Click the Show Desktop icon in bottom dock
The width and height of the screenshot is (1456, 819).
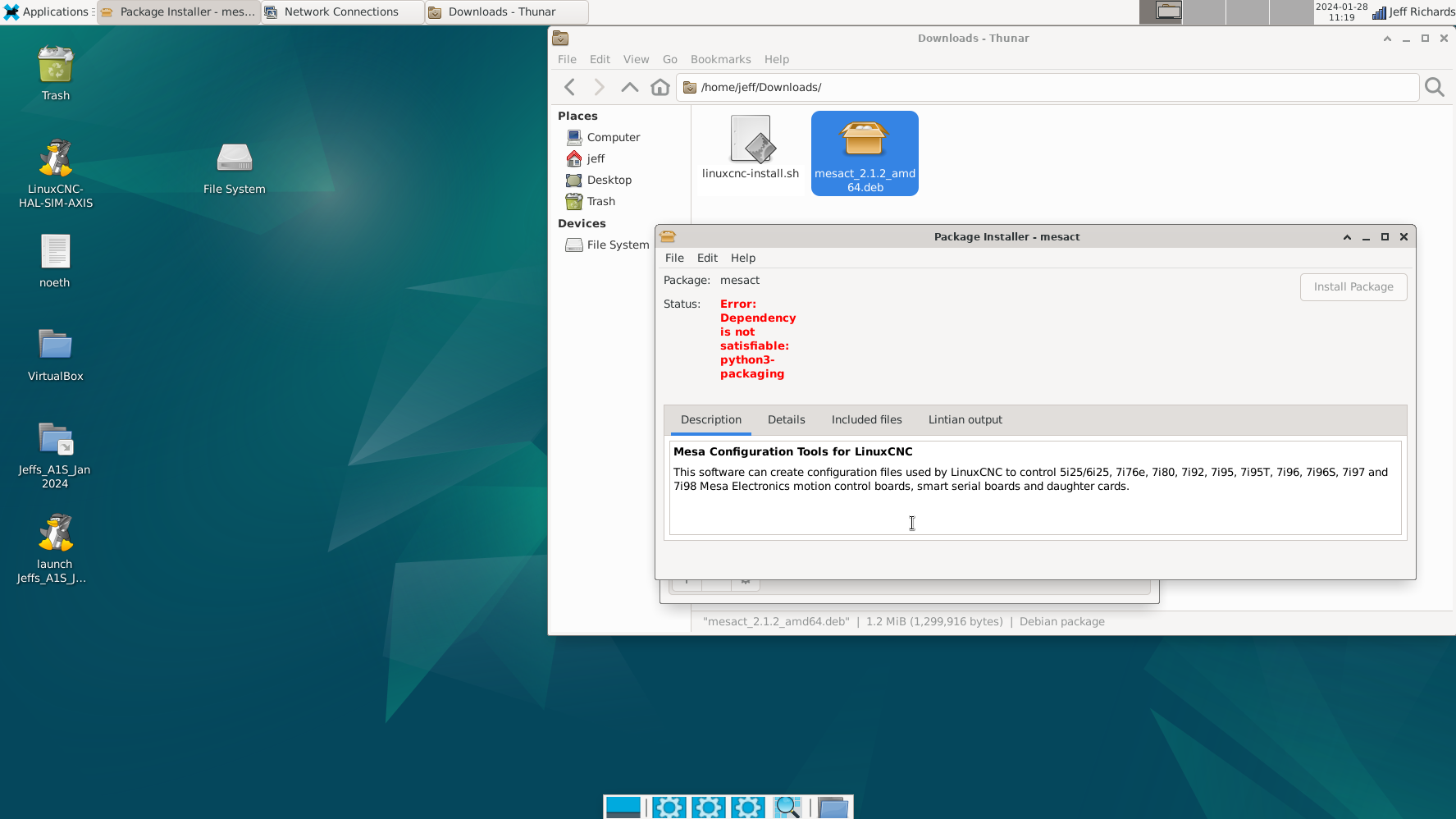click(x=623, y=808)
